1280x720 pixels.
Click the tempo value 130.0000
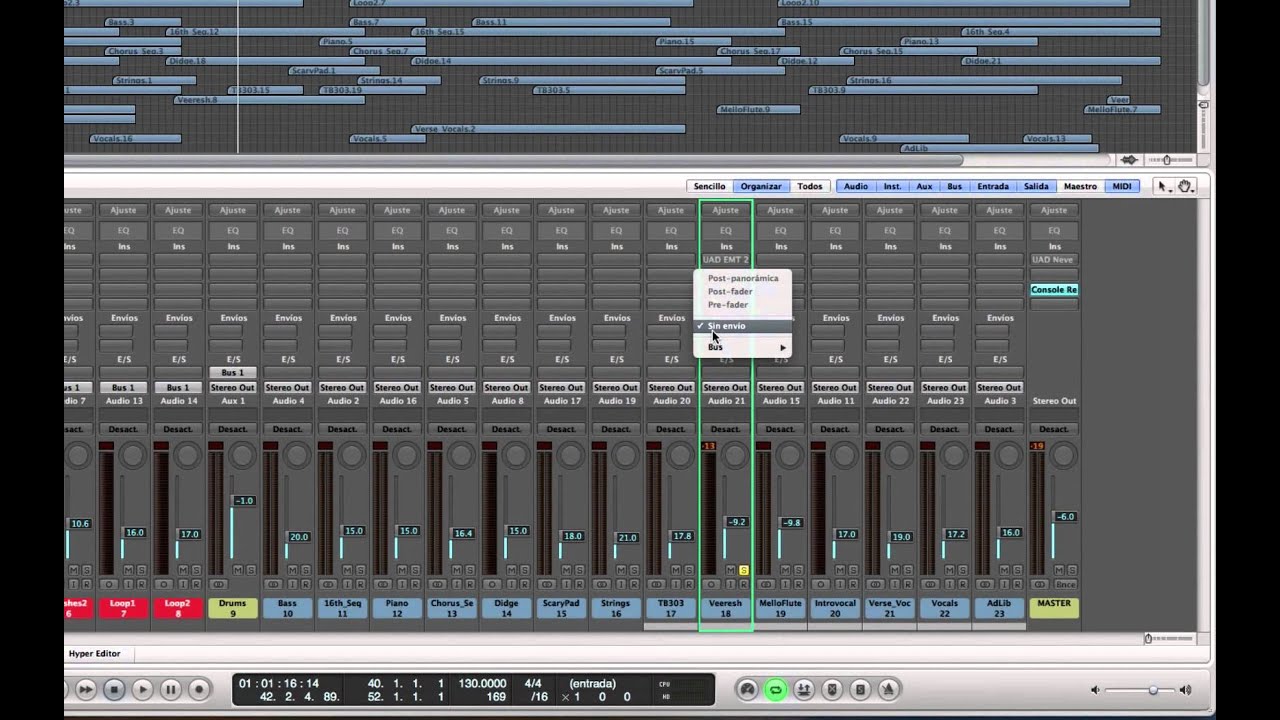coord(482,683)
